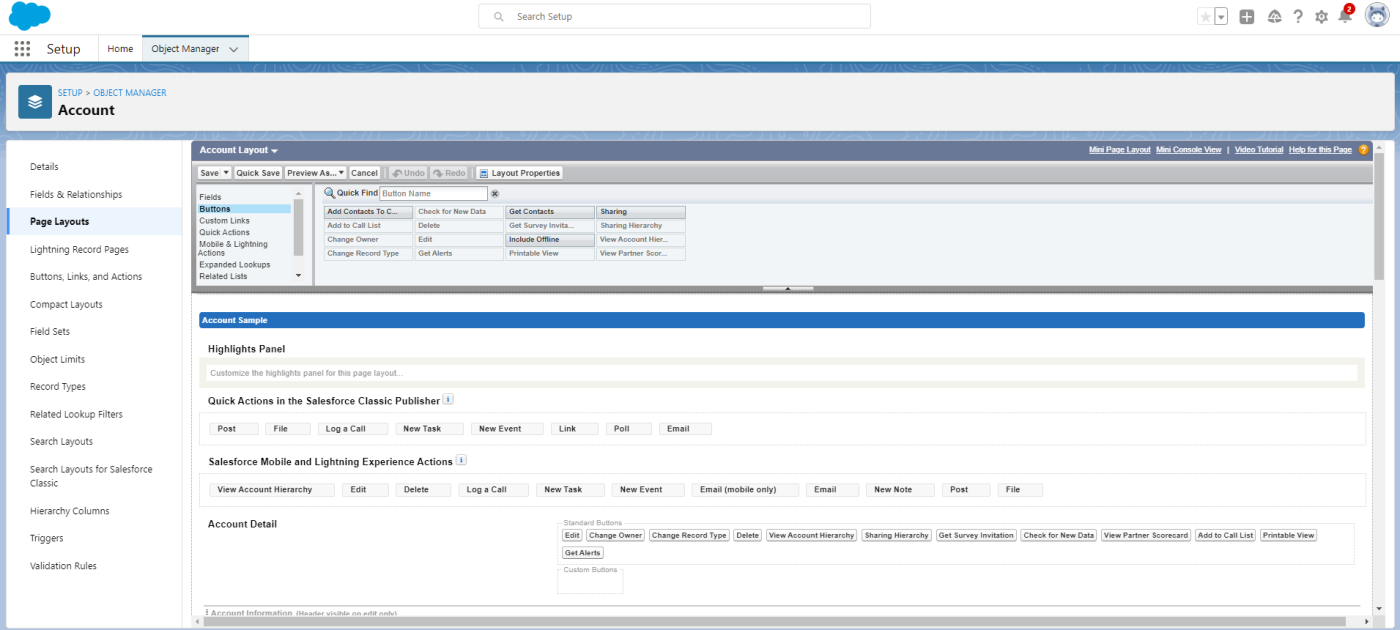
Task: Click Layout Properties toolbar button
Action: (x=520, y=173)
